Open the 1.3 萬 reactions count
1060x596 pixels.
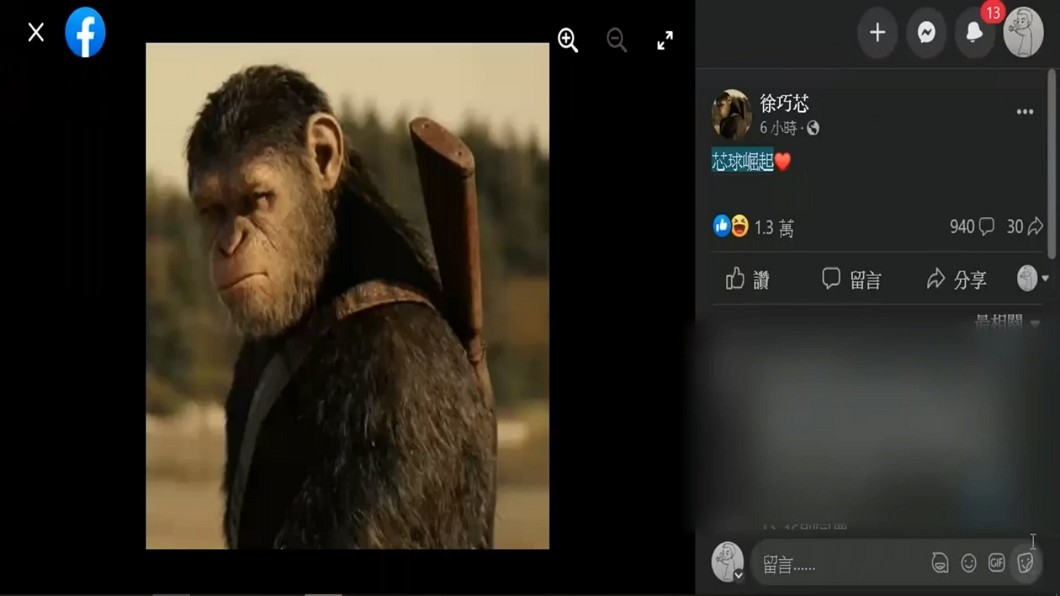(774, 228)
